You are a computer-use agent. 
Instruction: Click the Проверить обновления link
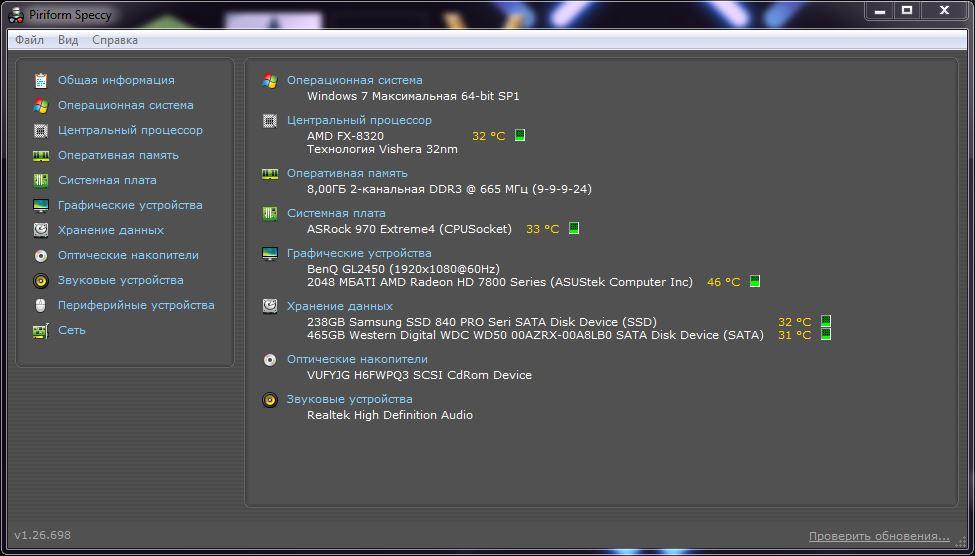point(879,536)
